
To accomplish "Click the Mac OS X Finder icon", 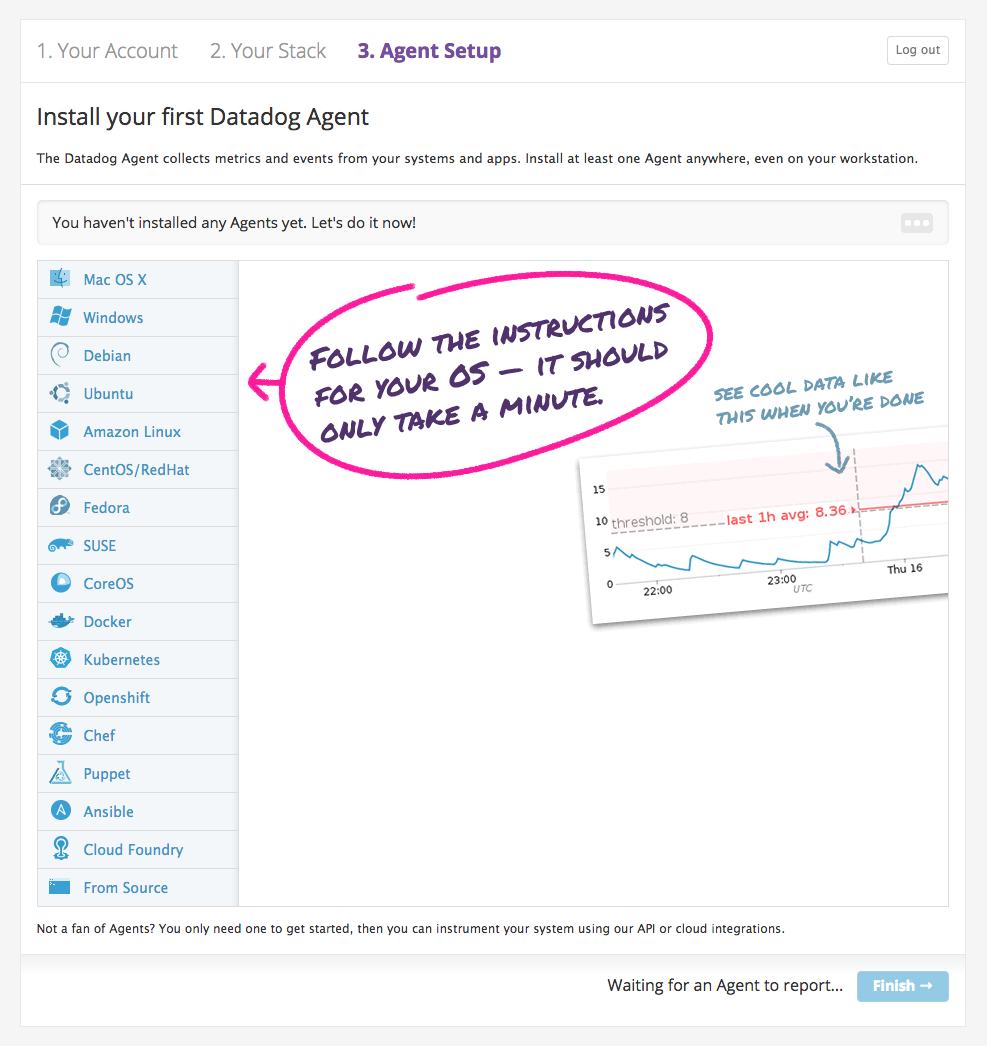I will pos(60,279).
